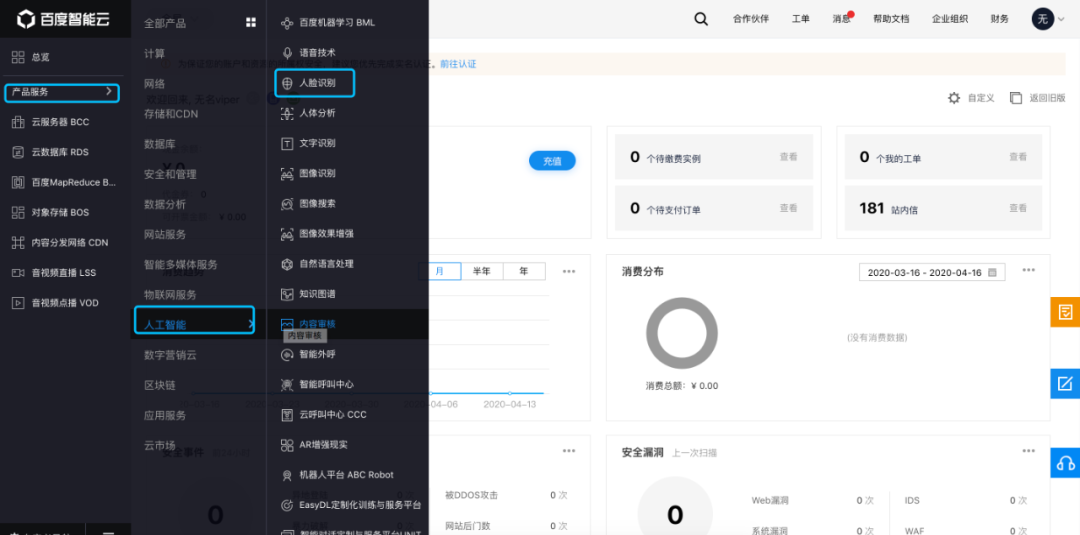Open 财务 in top bar
The image size is (1080, 535).
coord(999,19)
